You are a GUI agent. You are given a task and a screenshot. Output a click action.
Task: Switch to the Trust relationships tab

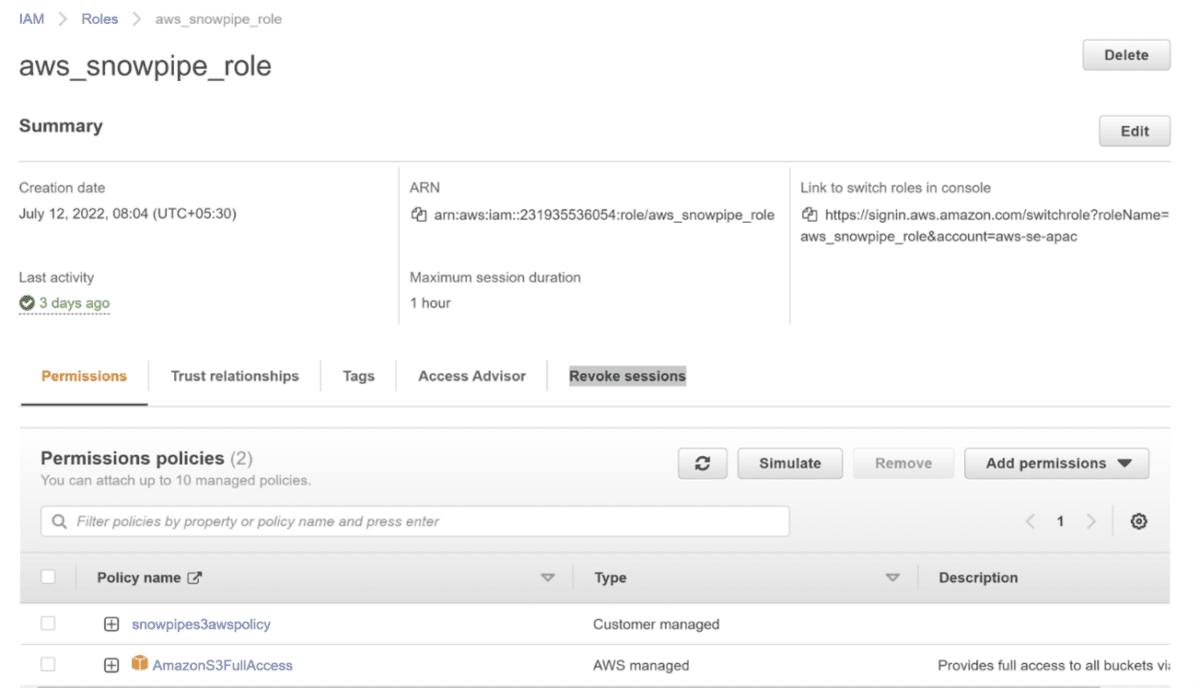click(235, 376)
